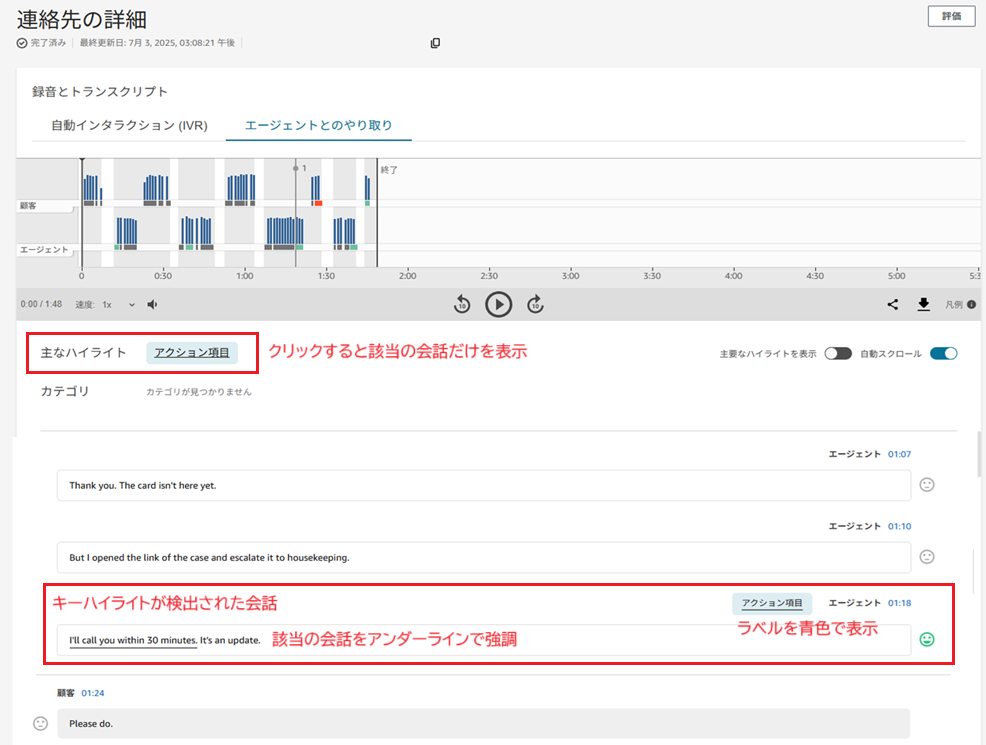Switch to 自動インタラクション (IVR) tab
This screenshot has width=986, height=745.
point(130,125)
